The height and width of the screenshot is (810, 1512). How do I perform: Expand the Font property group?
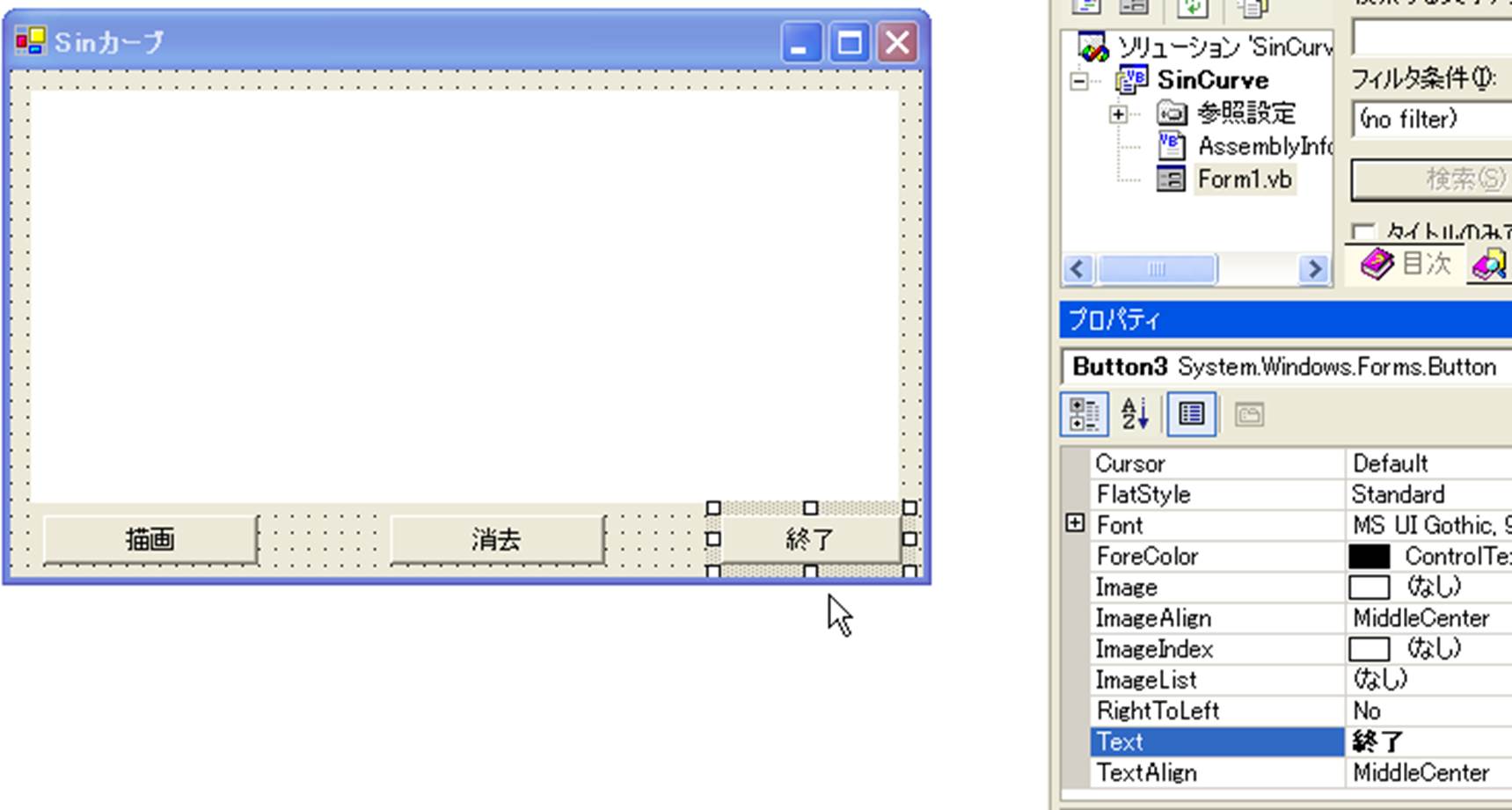1075,524
